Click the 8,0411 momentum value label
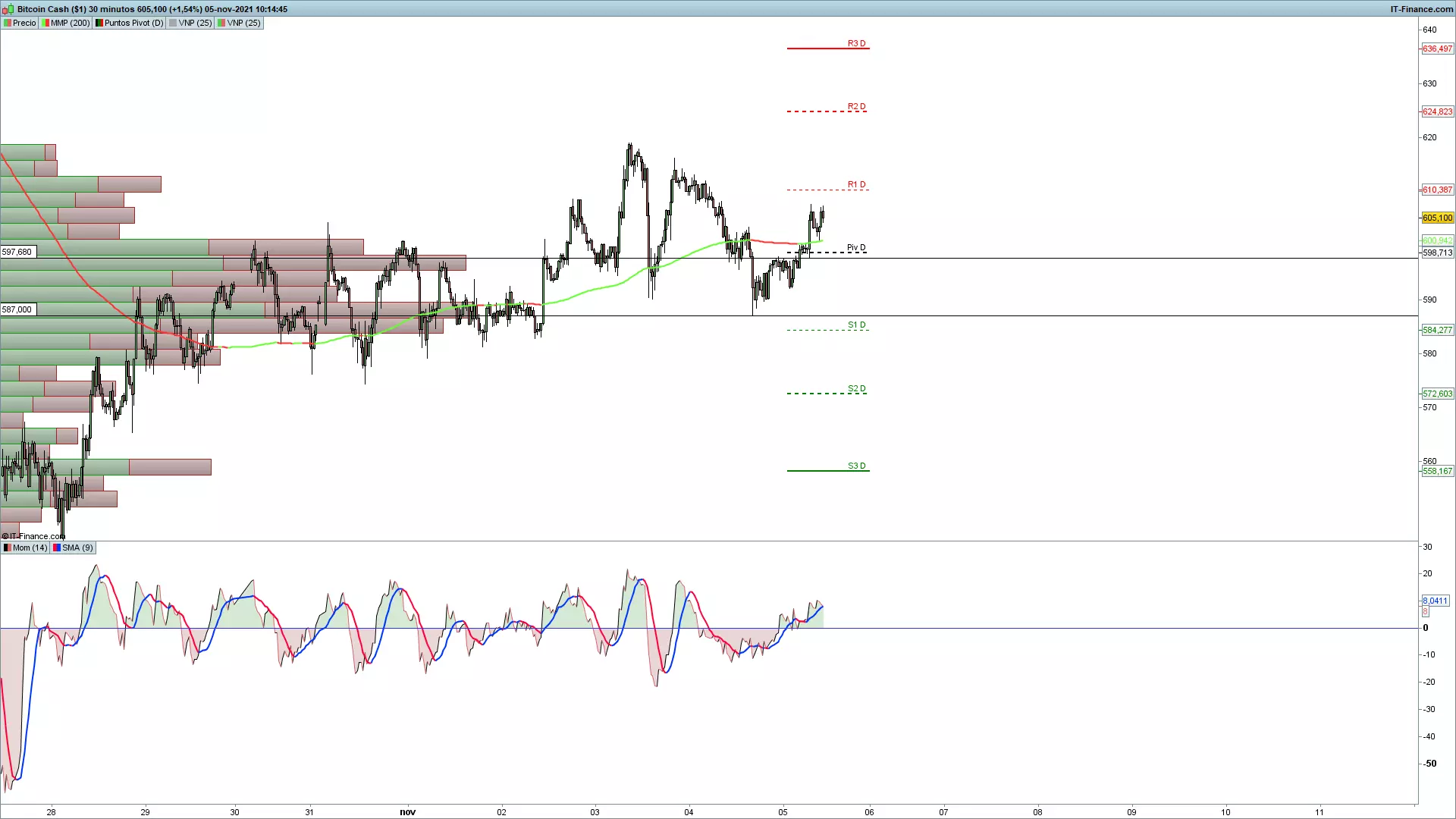Screen dimensions: 1456x819 click(x=1435, y=601)
